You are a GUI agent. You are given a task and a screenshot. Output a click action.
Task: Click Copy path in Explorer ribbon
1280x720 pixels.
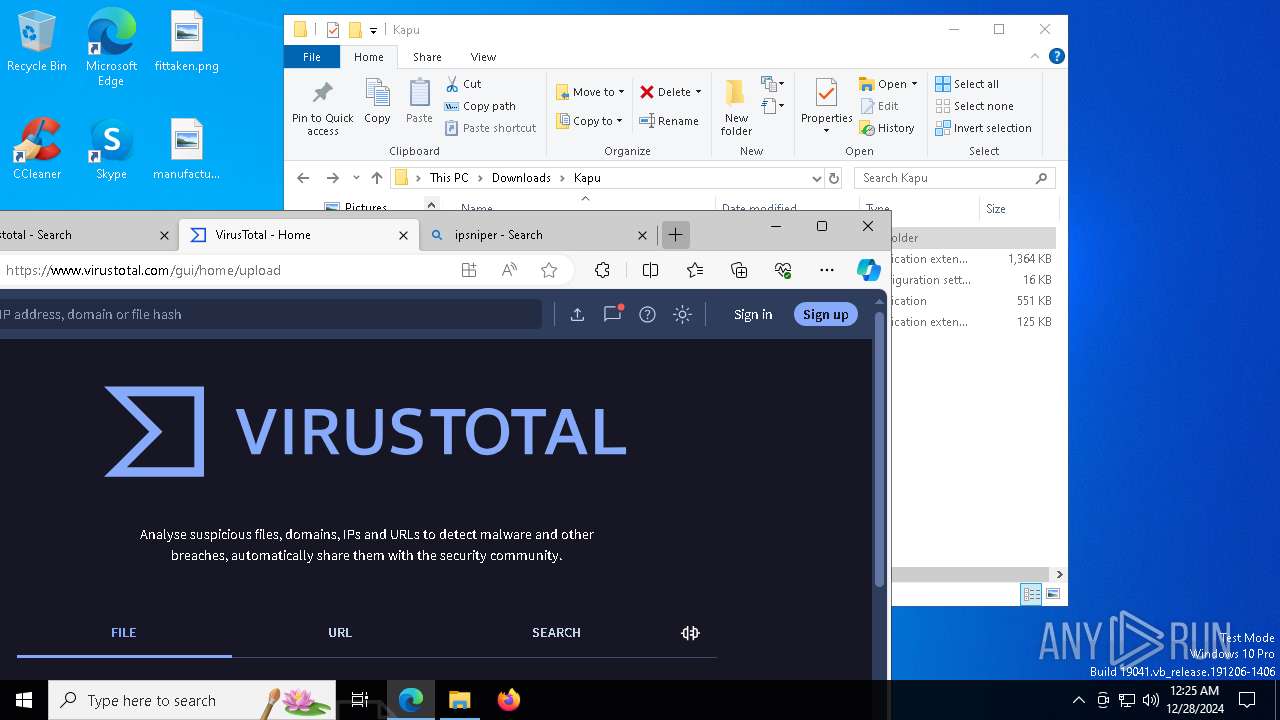tap(480, 106)
